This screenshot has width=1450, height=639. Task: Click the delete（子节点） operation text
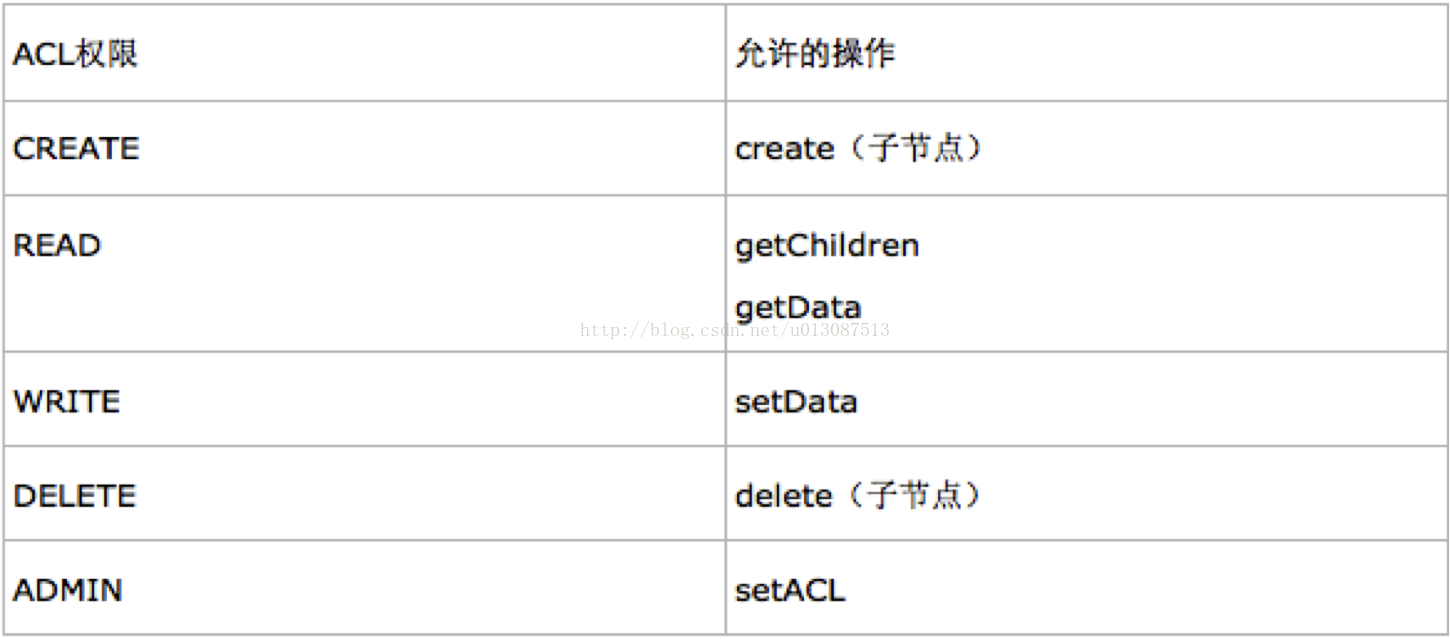(x=860, y=496)
